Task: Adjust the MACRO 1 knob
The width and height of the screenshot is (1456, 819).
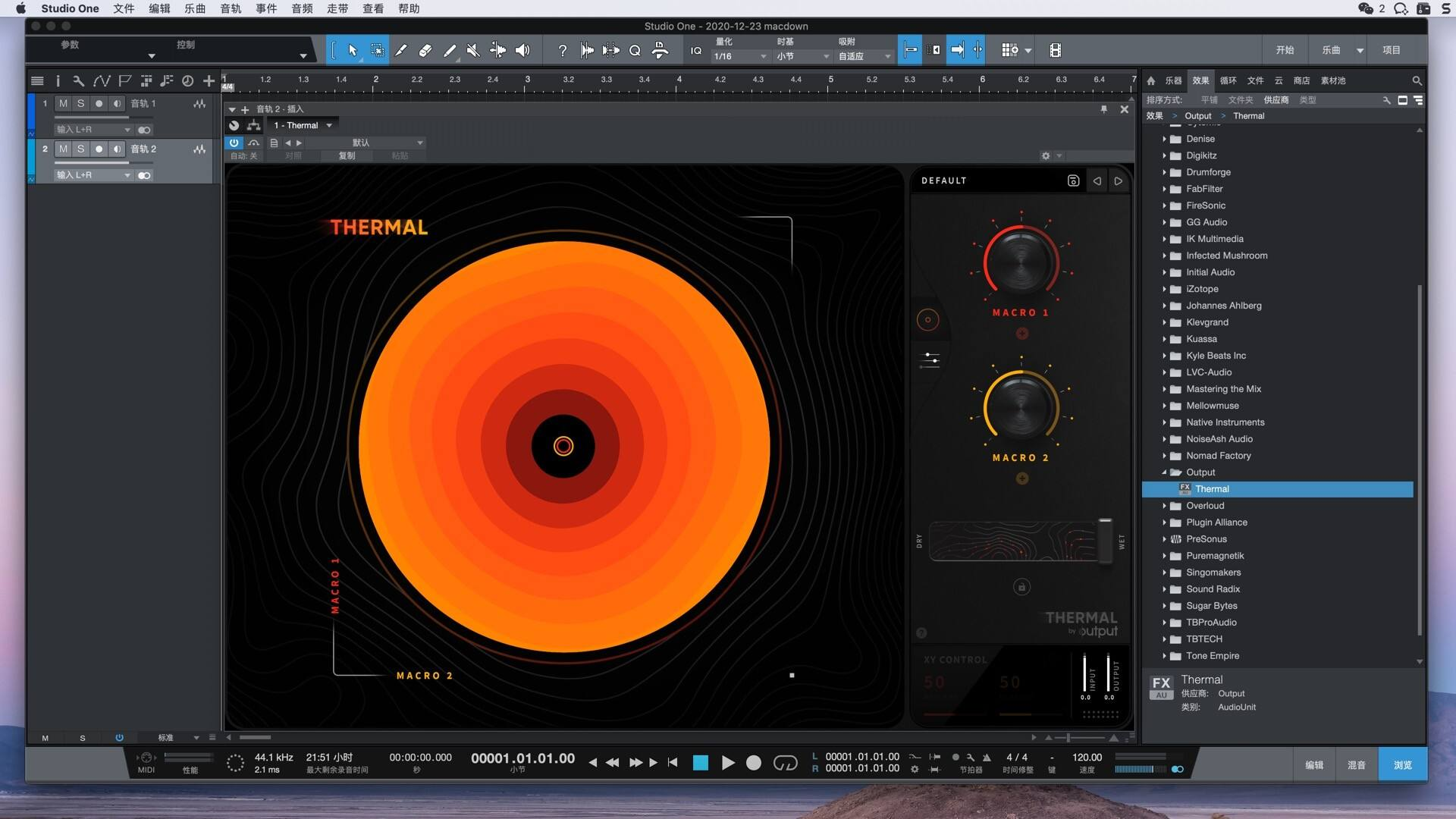Action: tap(1021, 263)
